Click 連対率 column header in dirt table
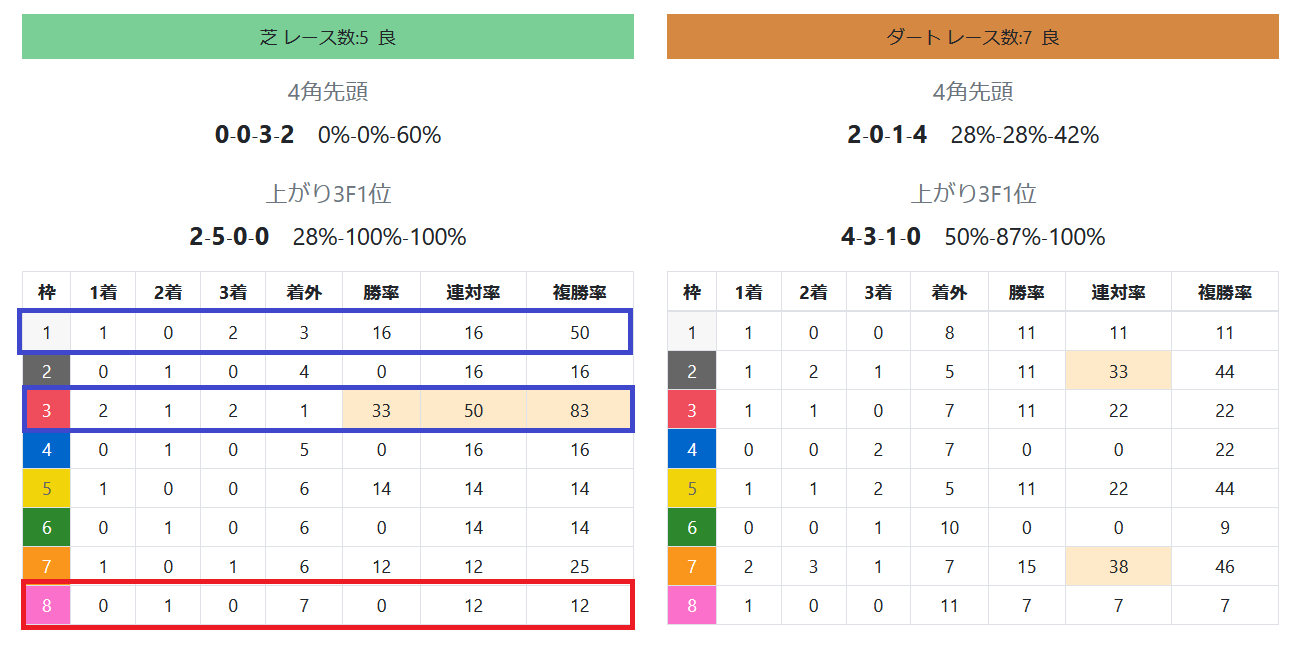The width and height of the screenshot is (1302, 645). [1118, 292]
